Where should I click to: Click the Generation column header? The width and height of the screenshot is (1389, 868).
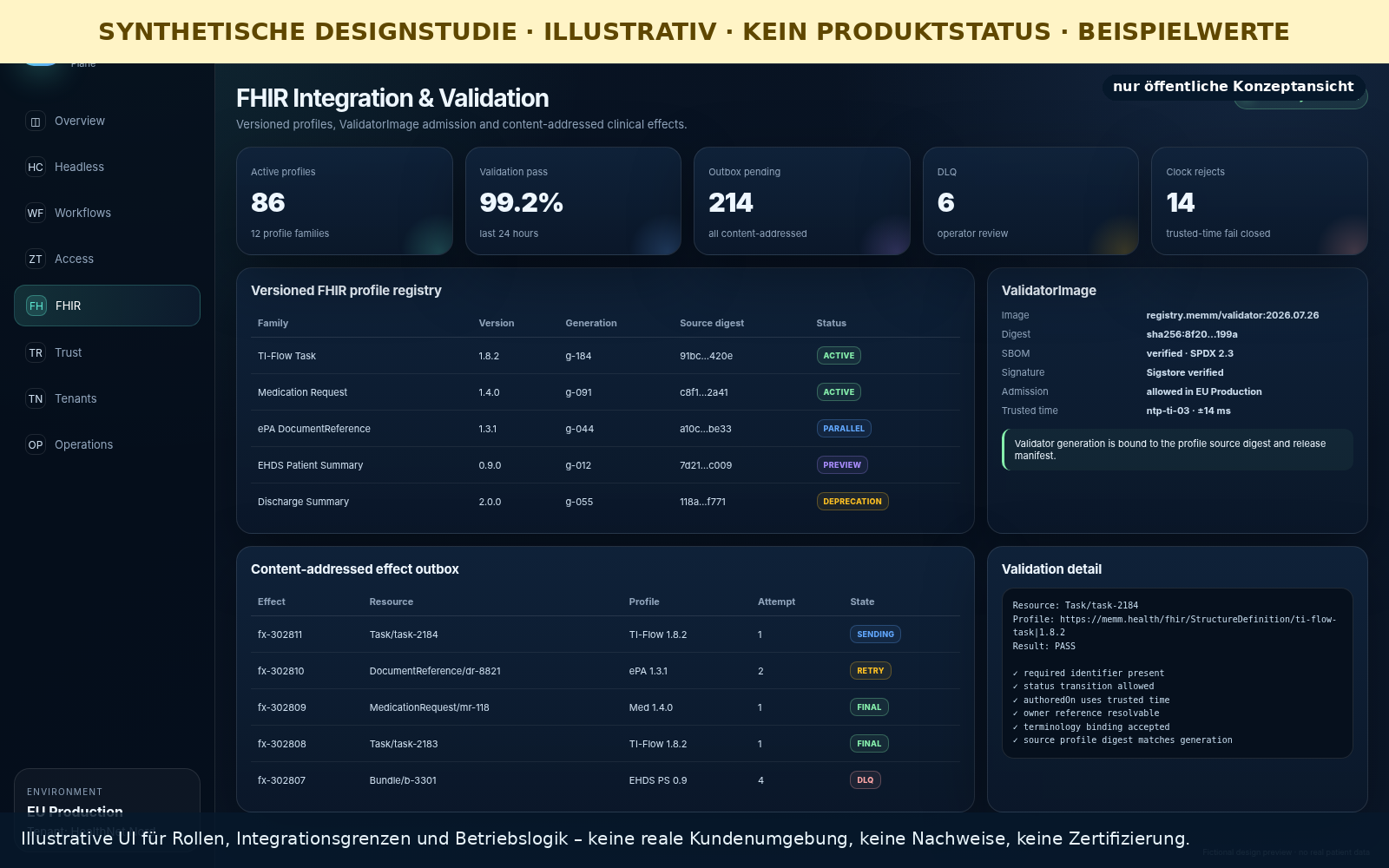[x=591, y=324]
